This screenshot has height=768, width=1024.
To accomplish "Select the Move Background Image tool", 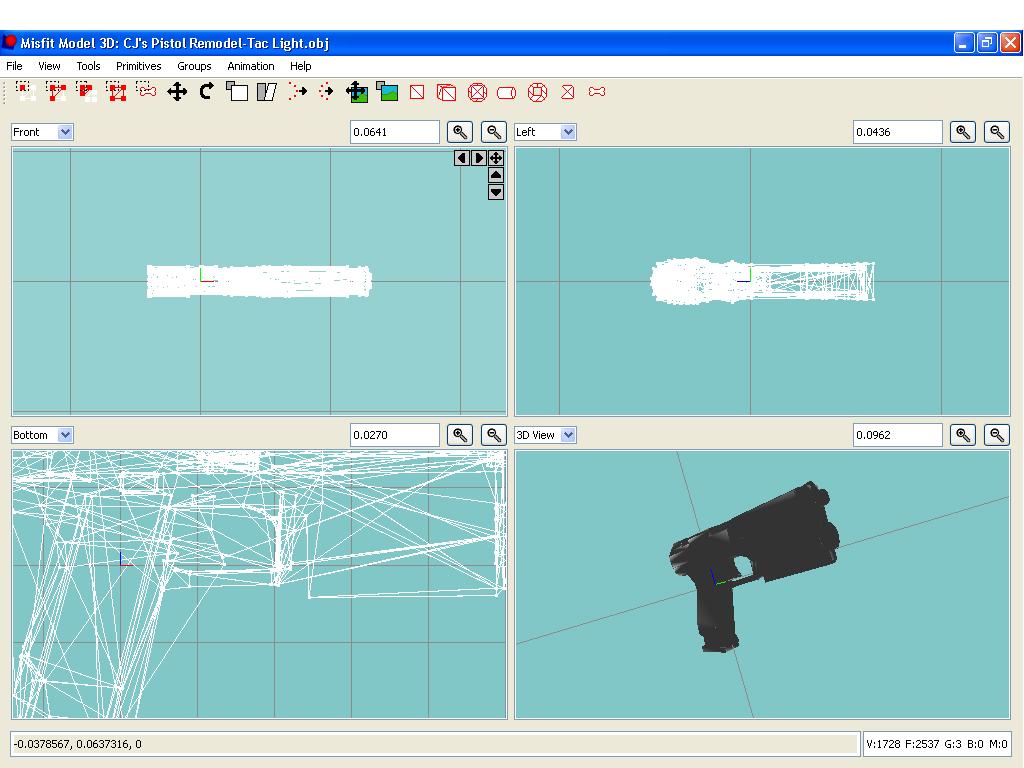I will (357, 92).
